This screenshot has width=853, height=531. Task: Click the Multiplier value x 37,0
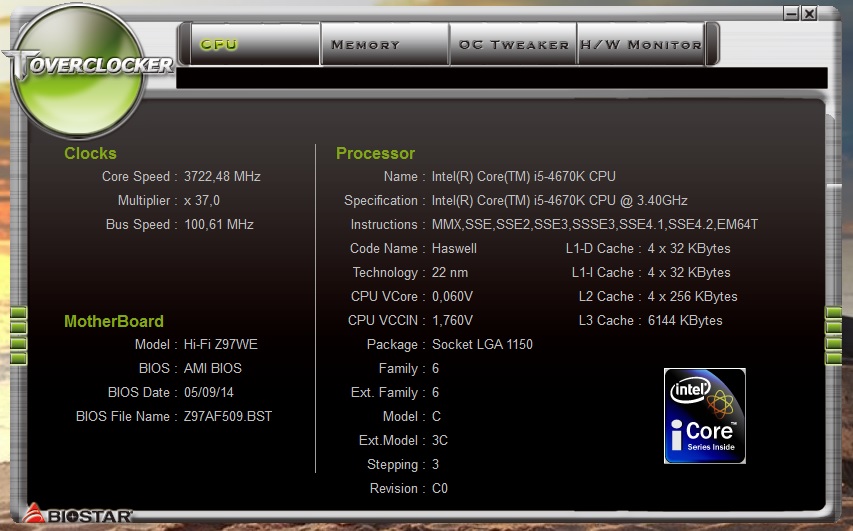click(x=202, y=201)
